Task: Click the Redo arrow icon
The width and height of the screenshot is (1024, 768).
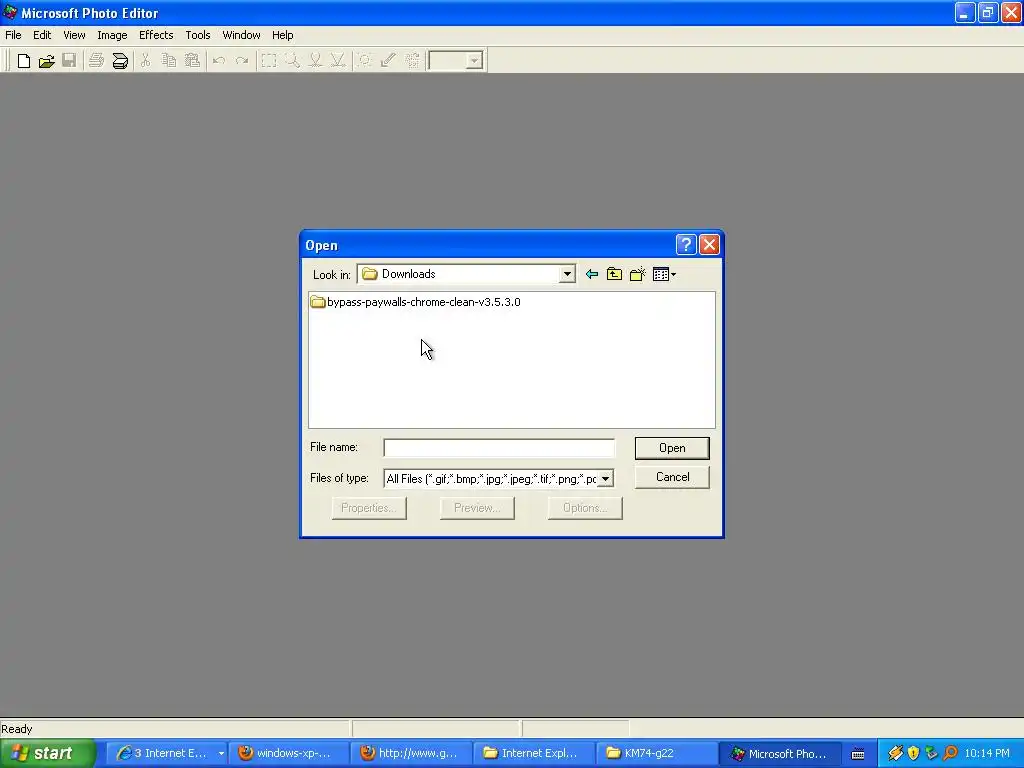Action: pyautogui.click(x=242, y=61)
